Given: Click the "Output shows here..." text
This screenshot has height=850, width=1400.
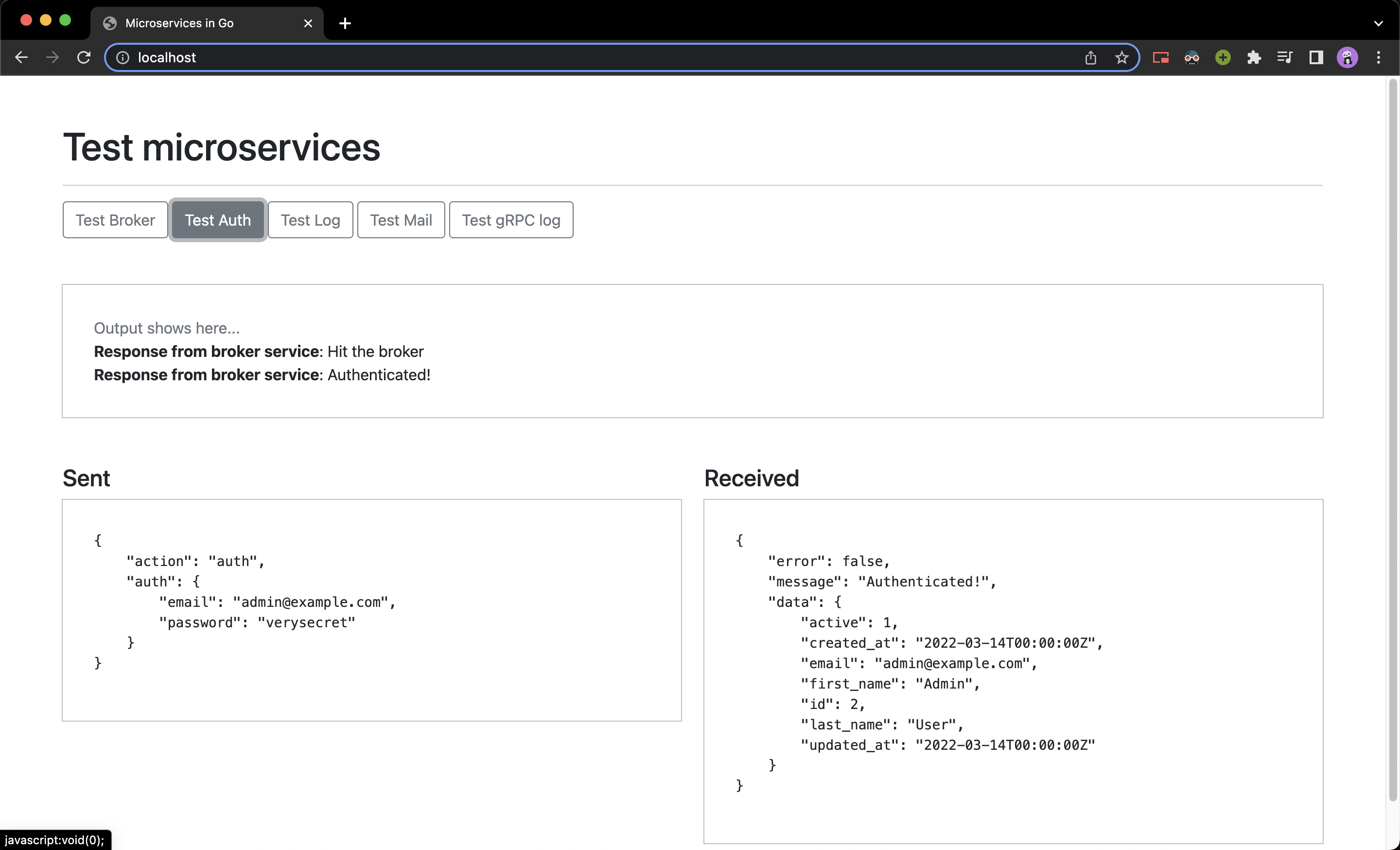Looking at the screenshot, I should coord(166,328).
